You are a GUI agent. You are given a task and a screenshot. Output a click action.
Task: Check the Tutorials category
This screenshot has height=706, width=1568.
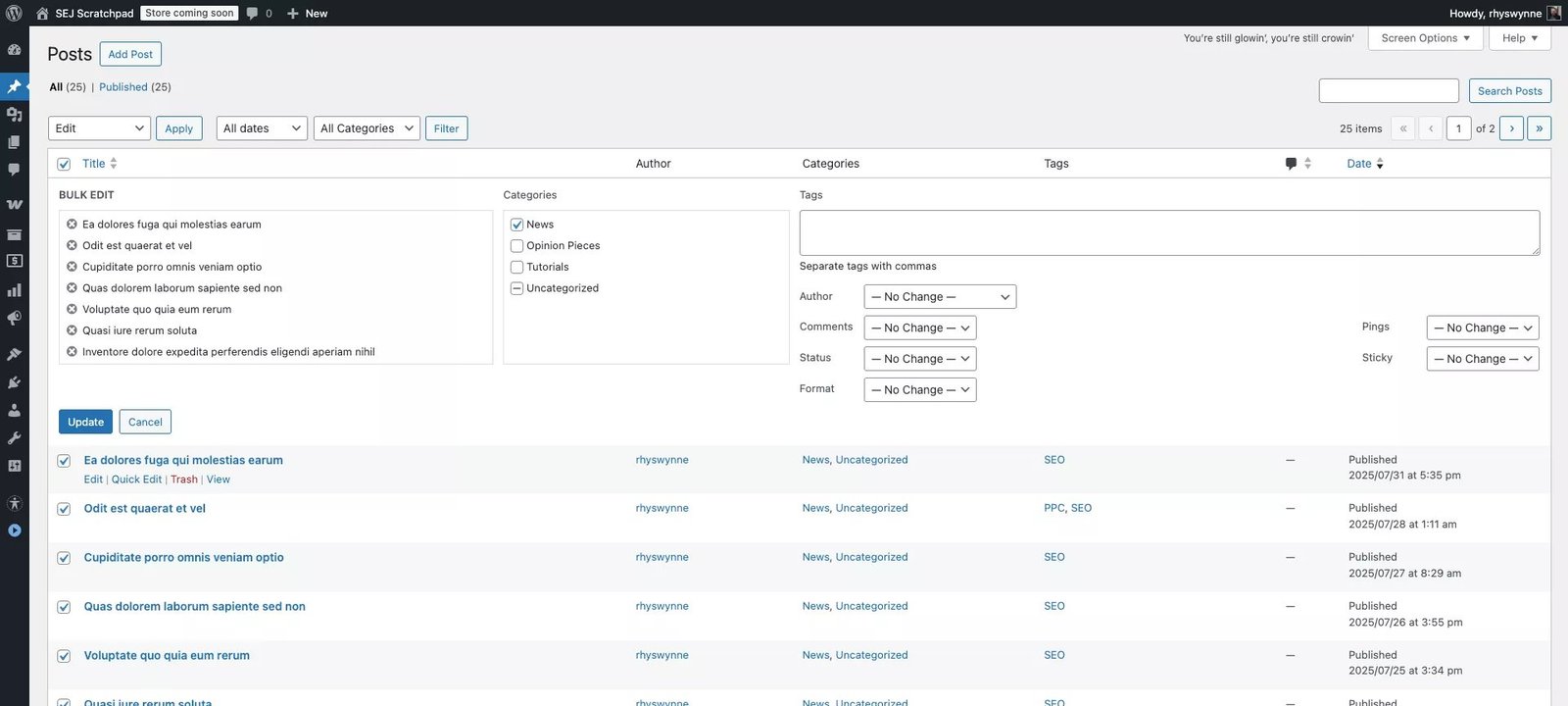516,267
